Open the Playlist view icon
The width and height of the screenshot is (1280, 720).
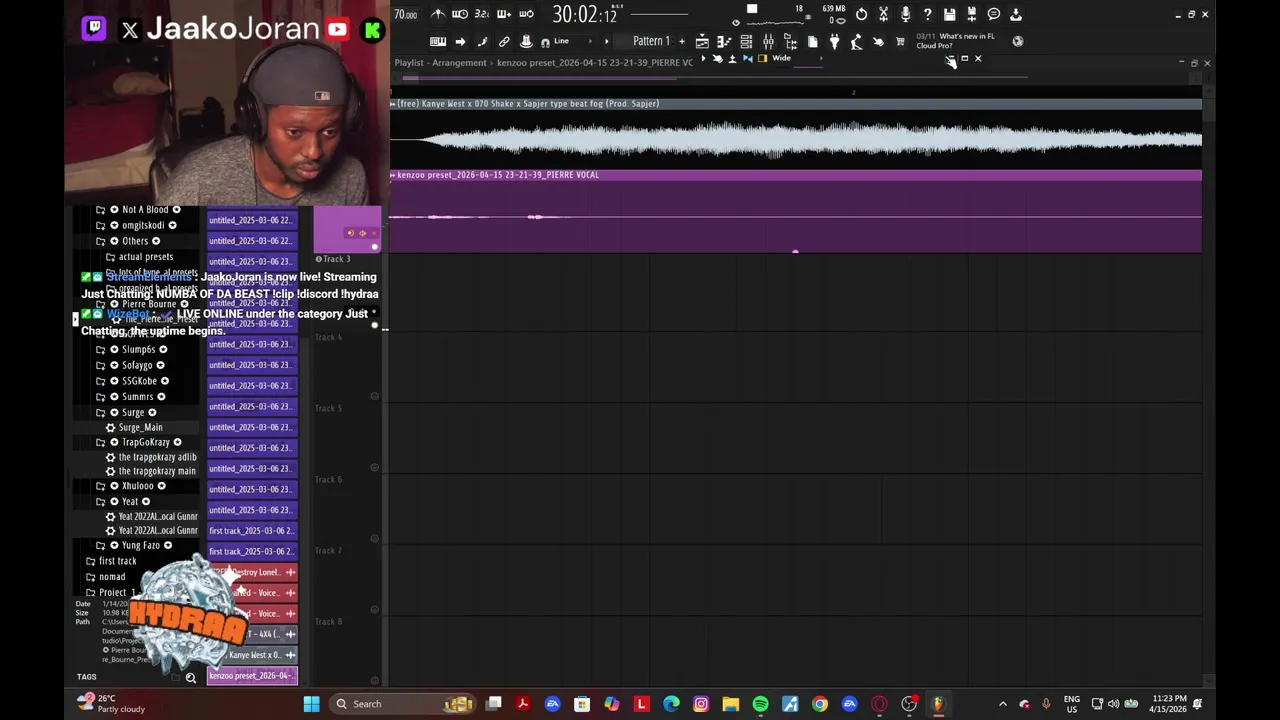coord(702,41)
